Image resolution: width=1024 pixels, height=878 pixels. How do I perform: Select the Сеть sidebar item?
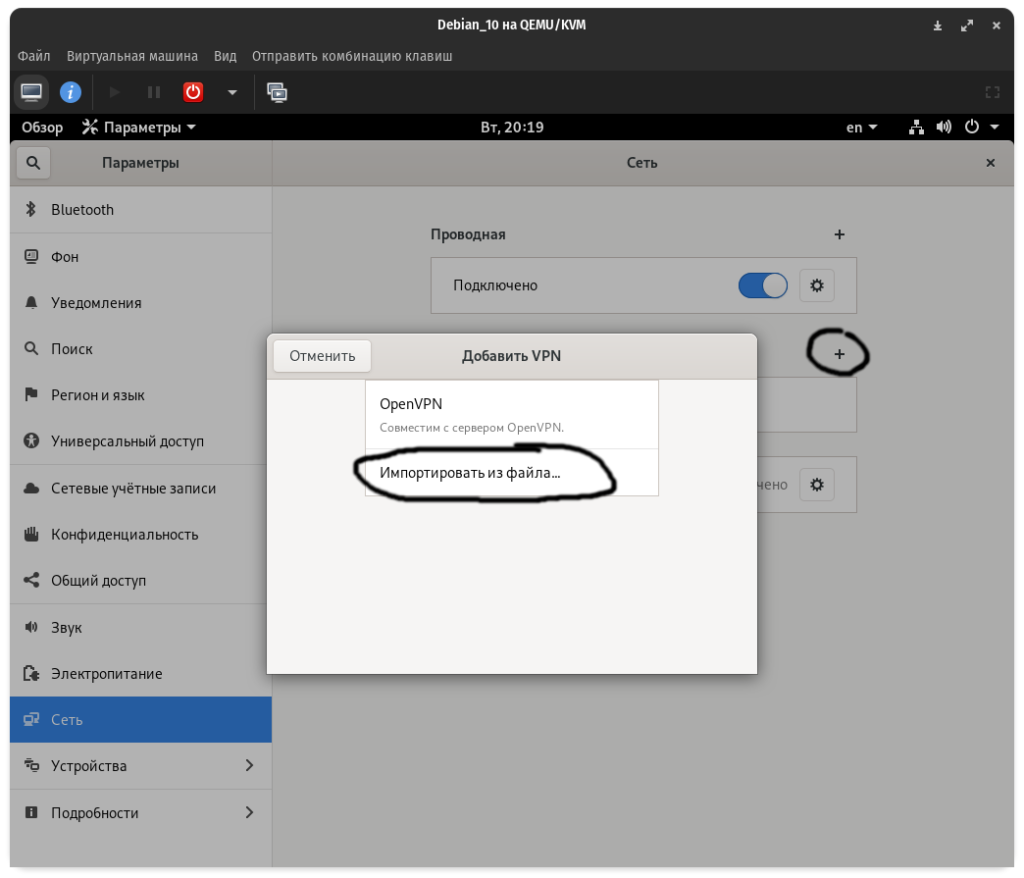pos(141,720)
